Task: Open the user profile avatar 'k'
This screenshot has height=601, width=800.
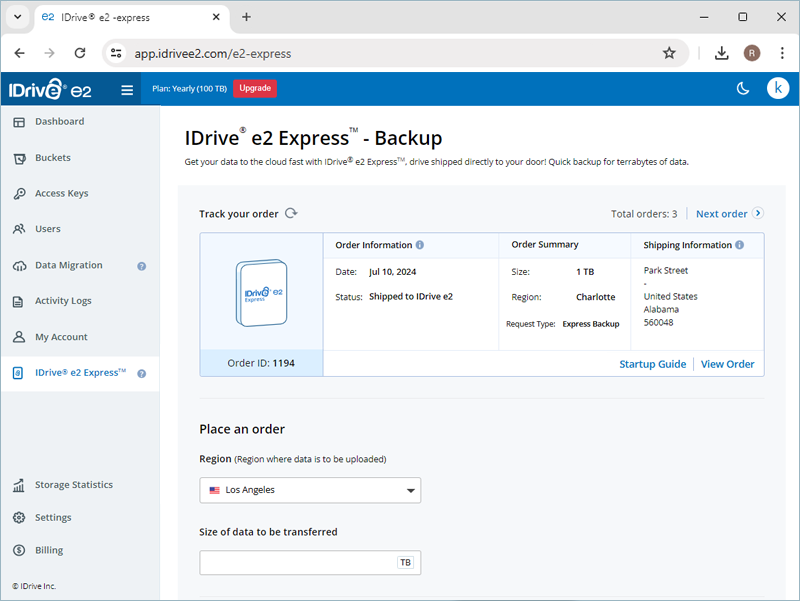Action: click(778, 88)
